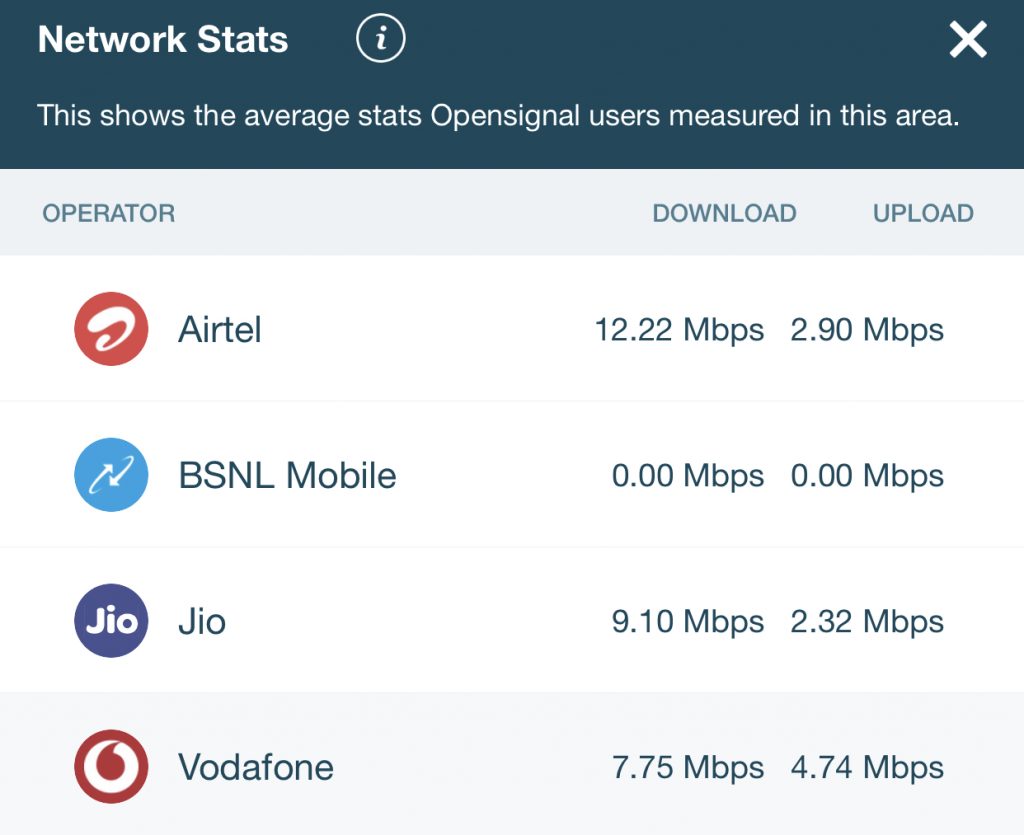Sort by the OPERATOR column header
Screen dimensions: 1024x835
(x=109, y=213)
